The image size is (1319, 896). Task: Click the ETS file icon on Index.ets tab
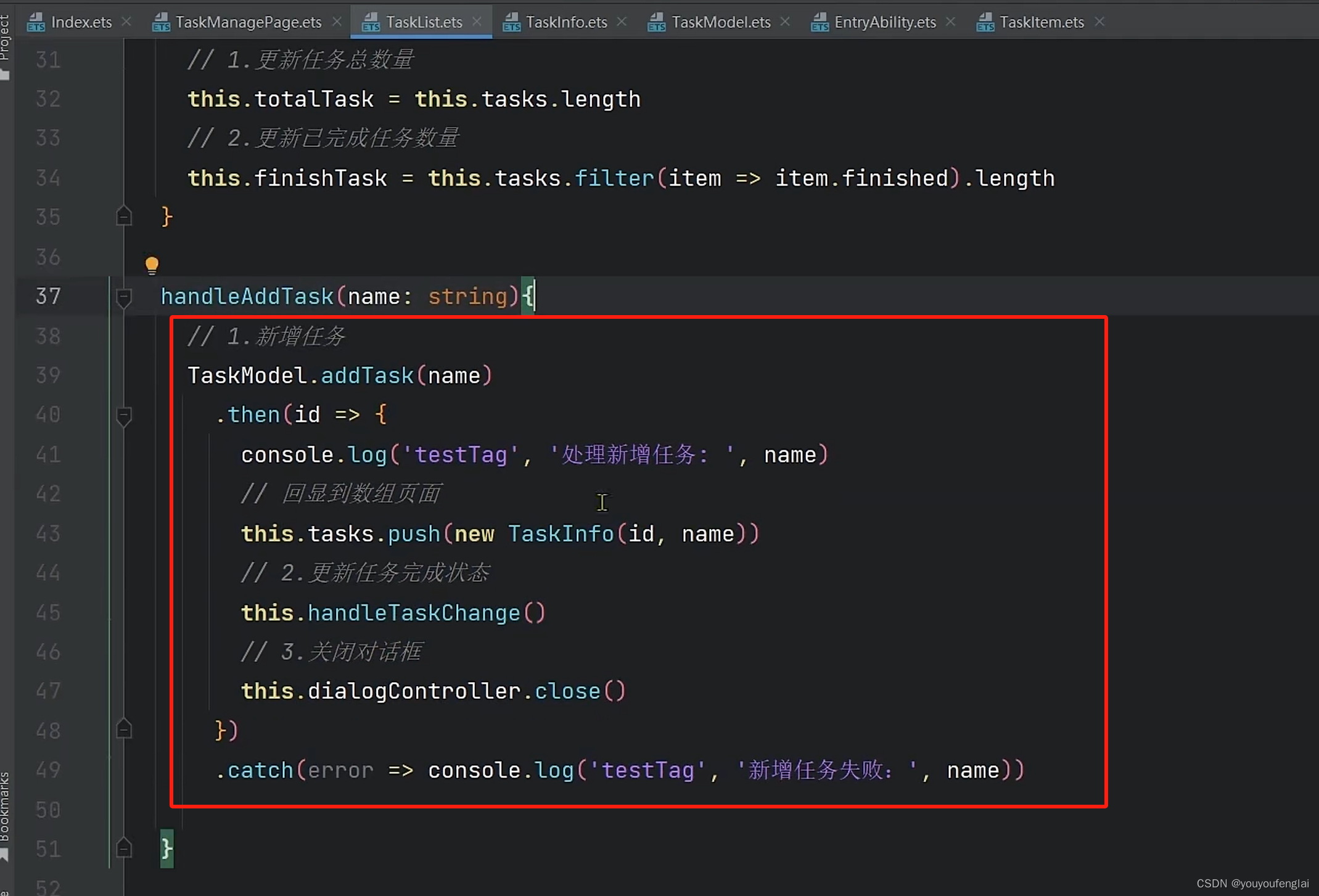tap(36, 22)
